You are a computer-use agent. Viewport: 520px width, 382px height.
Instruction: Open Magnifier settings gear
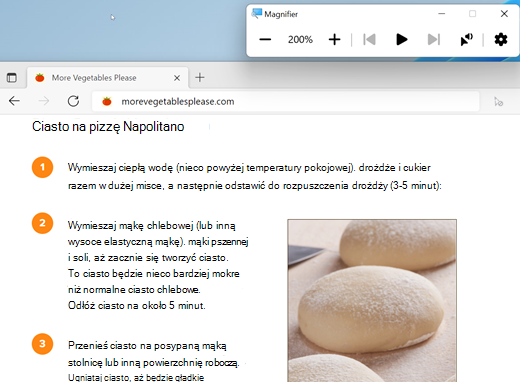(501, 40)
